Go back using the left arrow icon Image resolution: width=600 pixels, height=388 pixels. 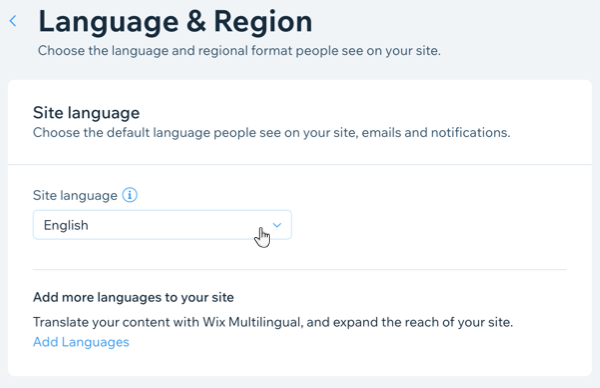click(13, 21)
